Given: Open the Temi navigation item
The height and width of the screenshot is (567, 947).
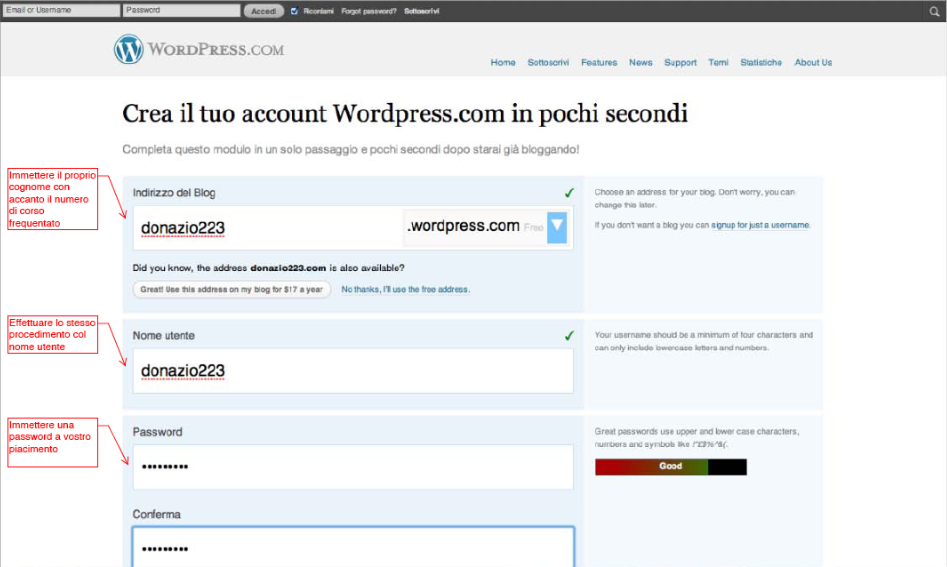Looking at the screenshot, I should [718, 62].
